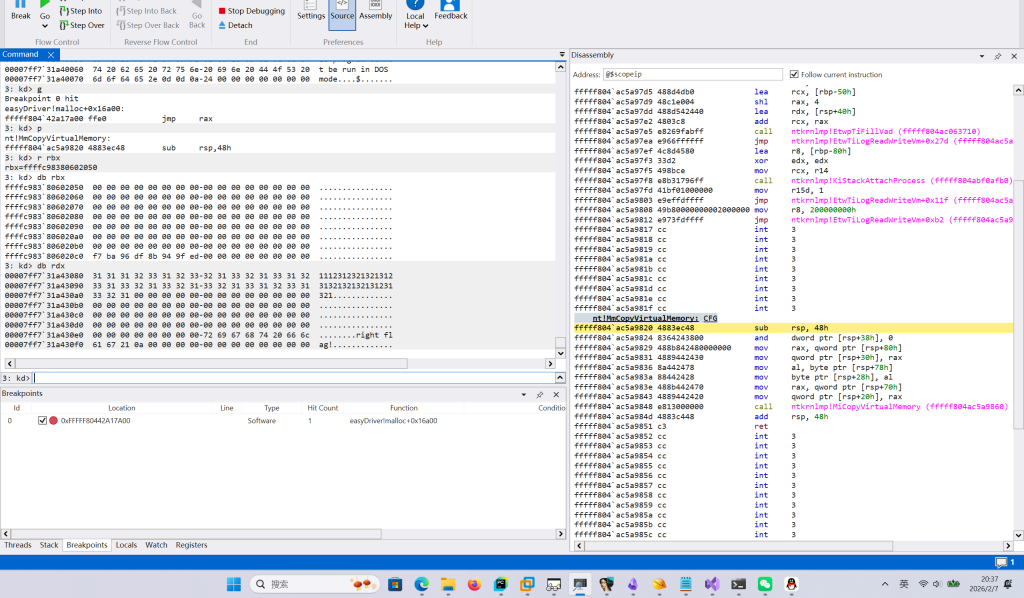Open the Settings preferences icon

point(311,5)
